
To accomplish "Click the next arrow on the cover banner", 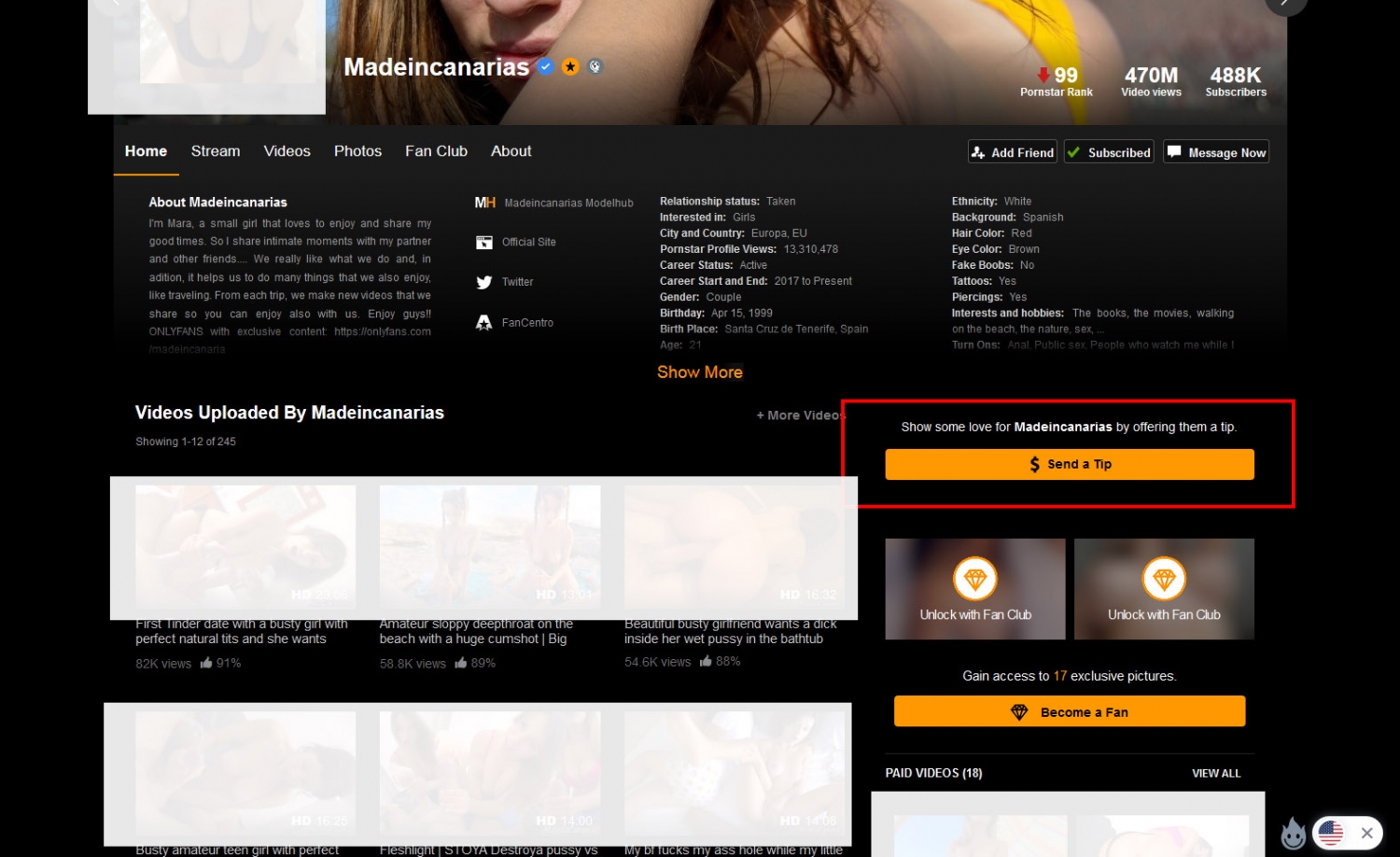I will coord(1285,5).
